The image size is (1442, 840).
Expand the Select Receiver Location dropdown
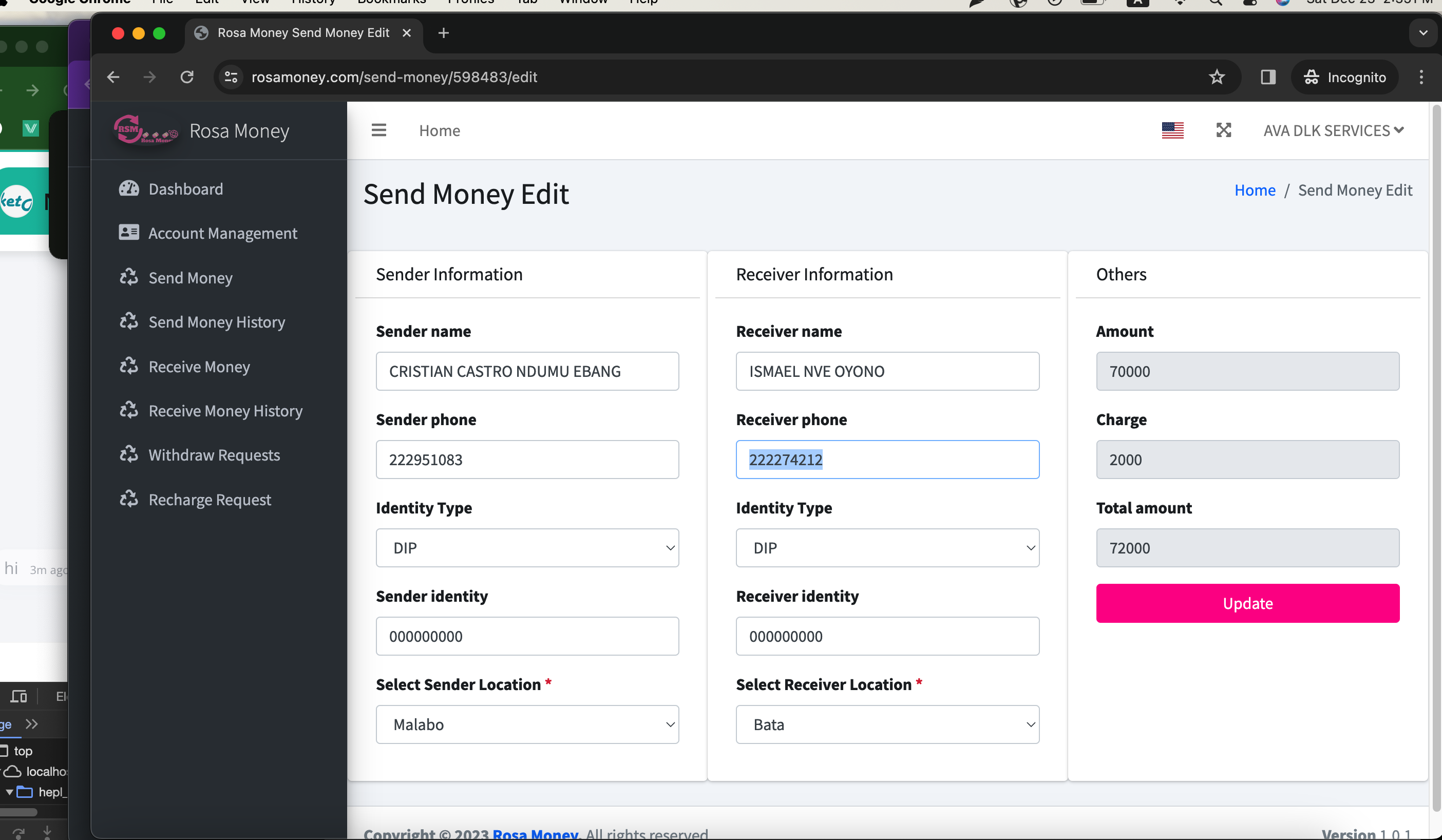coord(887,724)
